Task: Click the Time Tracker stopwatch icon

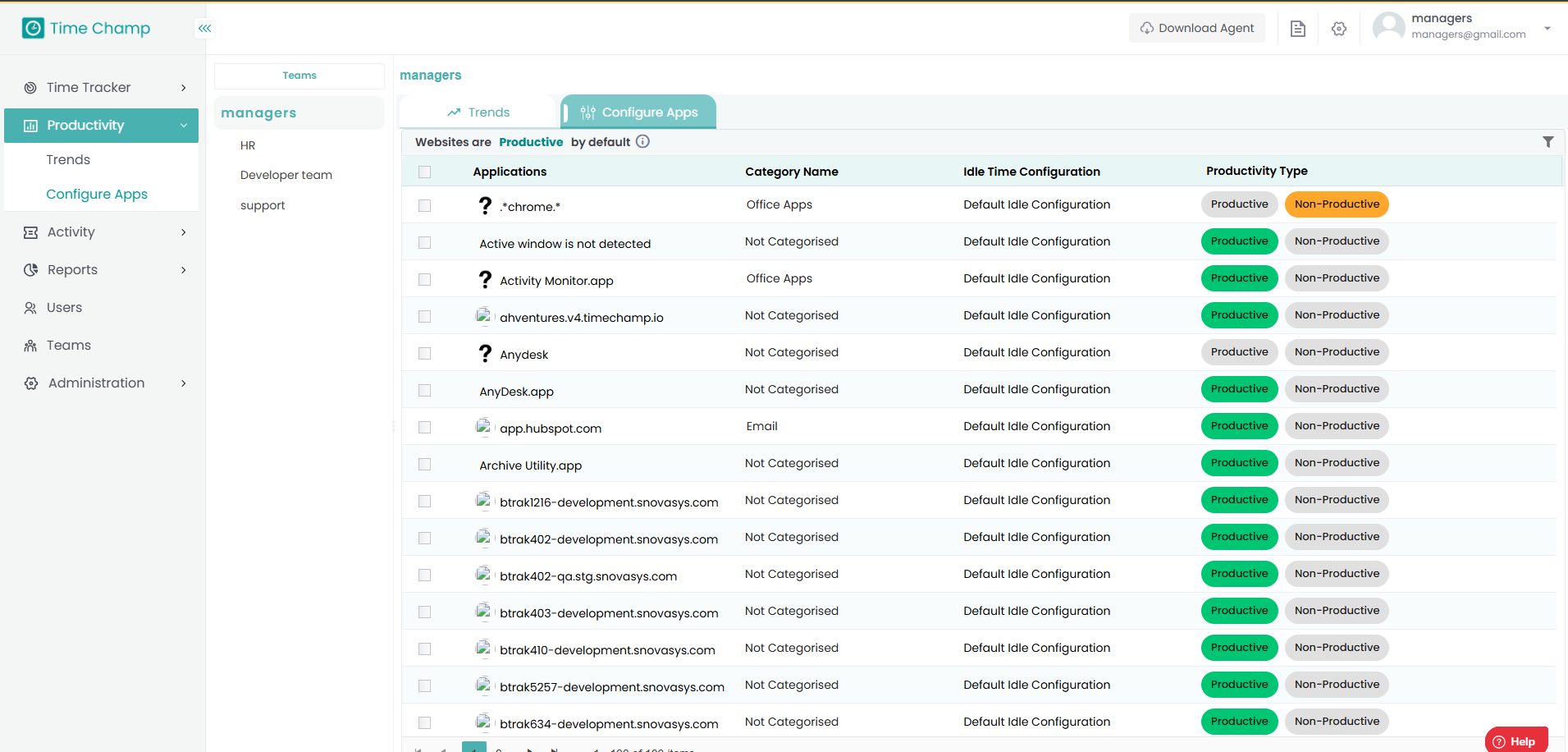Action: (x=30, y=88)
